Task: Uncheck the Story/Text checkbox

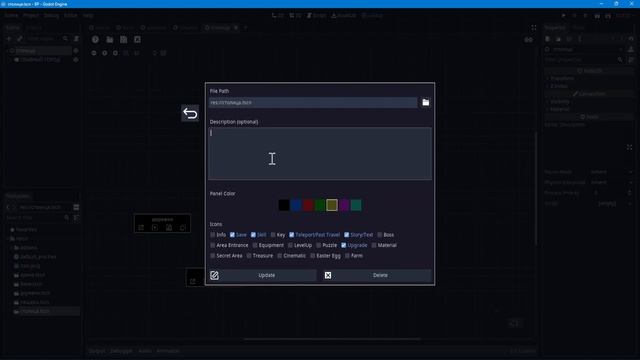Action: coord(347,235)
